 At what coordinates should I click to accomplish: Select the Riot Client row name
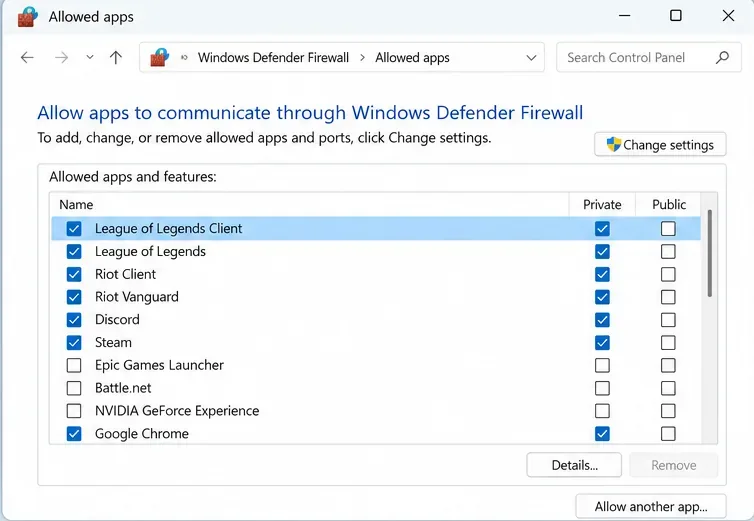(x=126, y=274)
